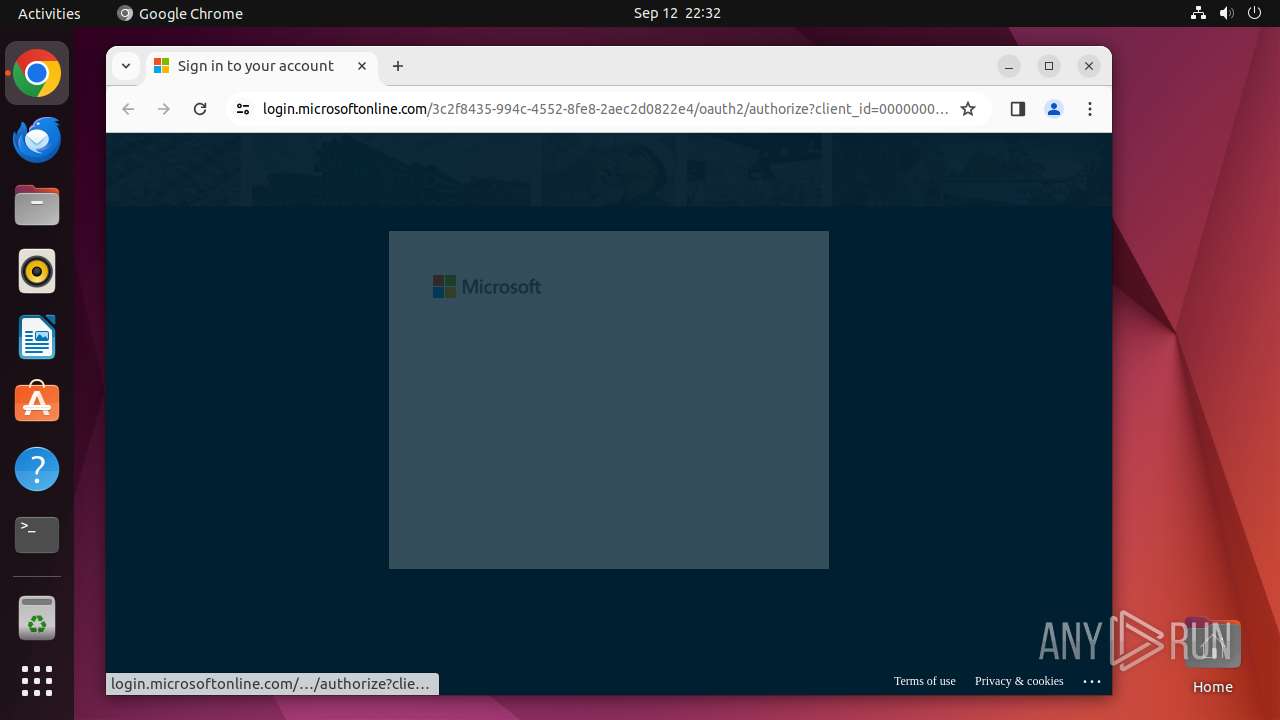Open network status icon in system tray
Screen dimensions: 1280x720
(x=1198, y=13)
